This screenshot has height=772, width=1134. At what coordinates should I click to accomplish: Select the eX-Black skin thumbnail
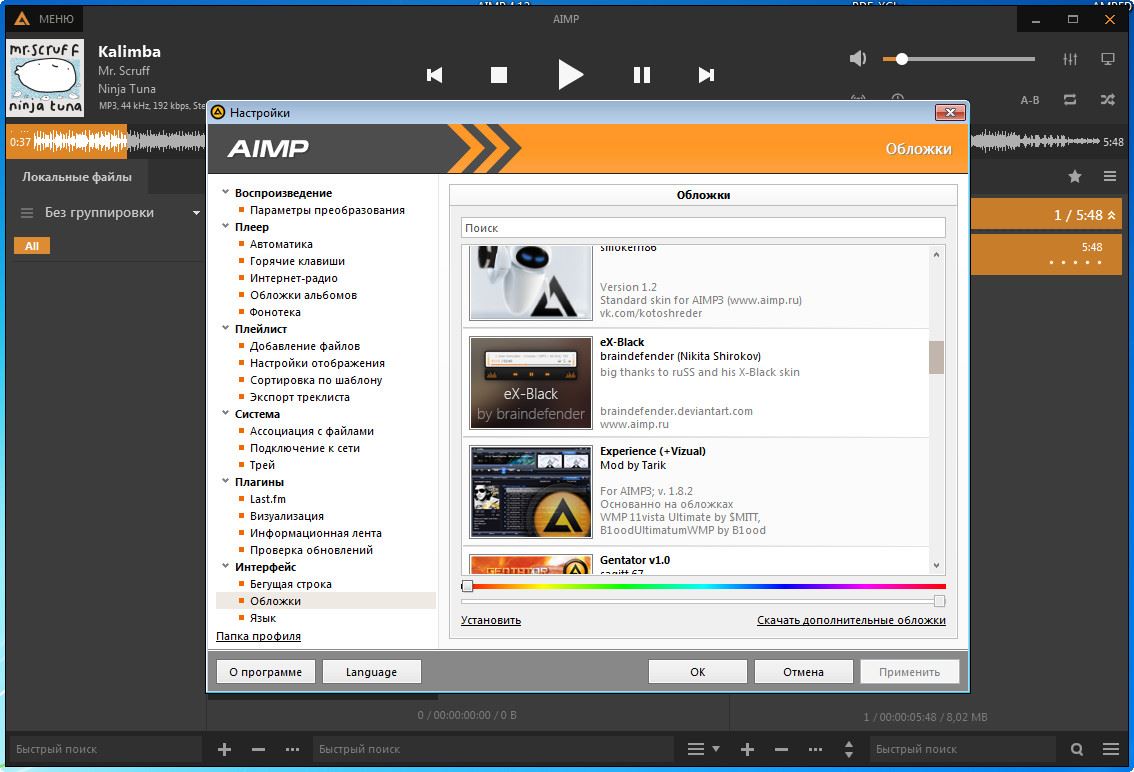(x=531, y=383)
